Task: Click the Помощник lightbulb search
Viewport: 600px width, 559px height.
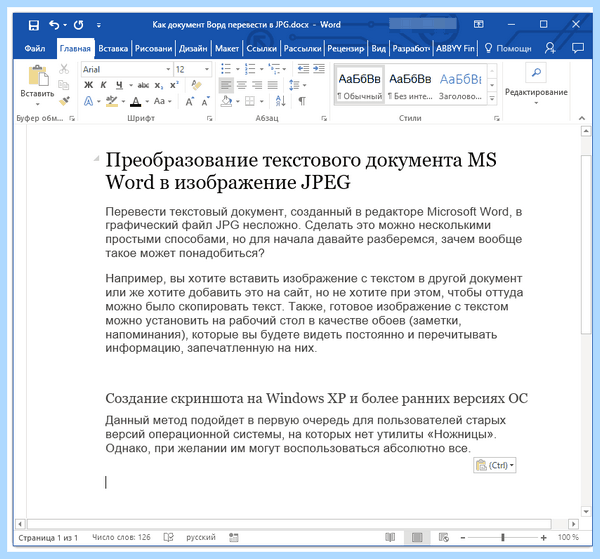Action: pyautogui.click(x=508, y=49)
